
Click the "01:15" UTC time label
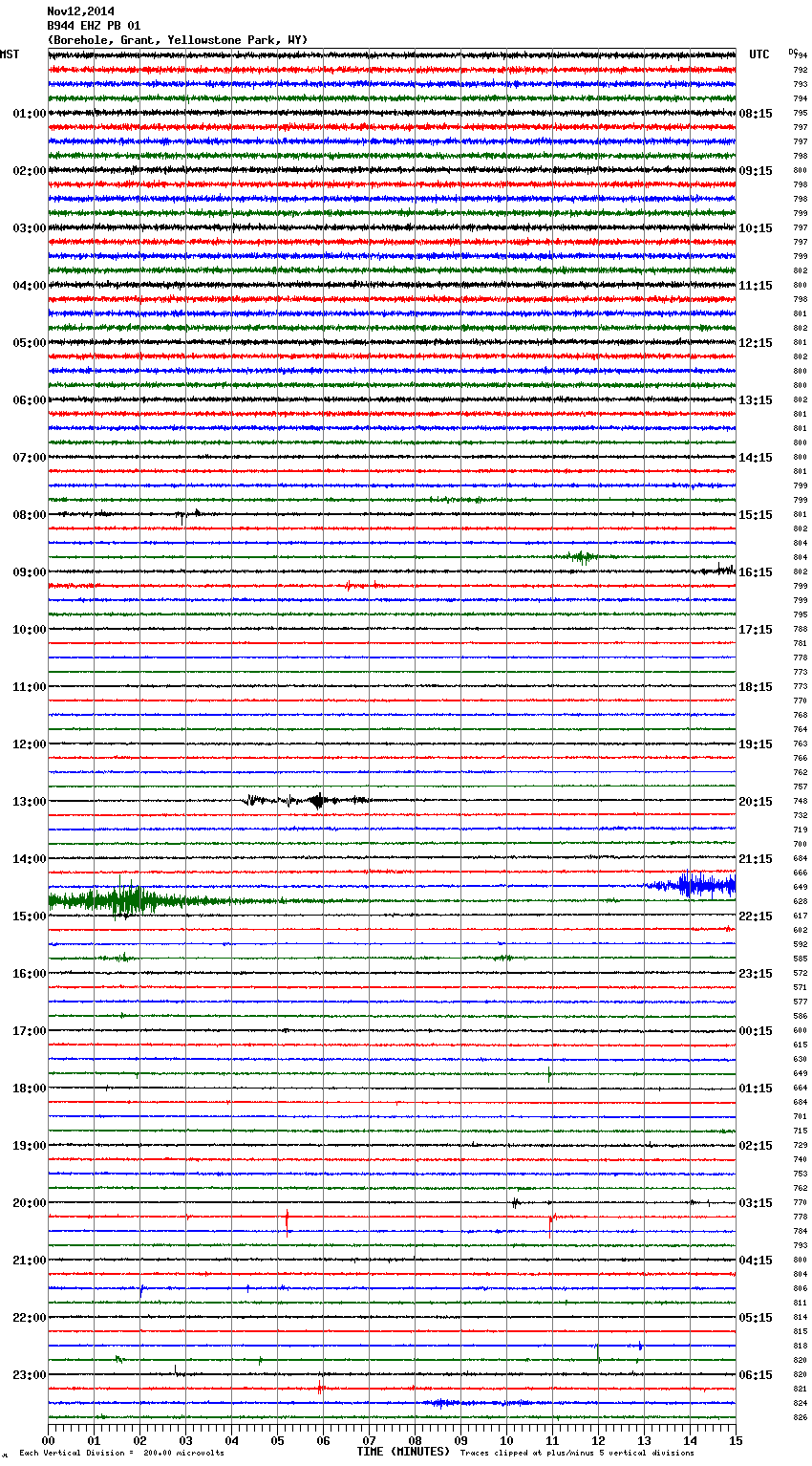click(756, 1089)
